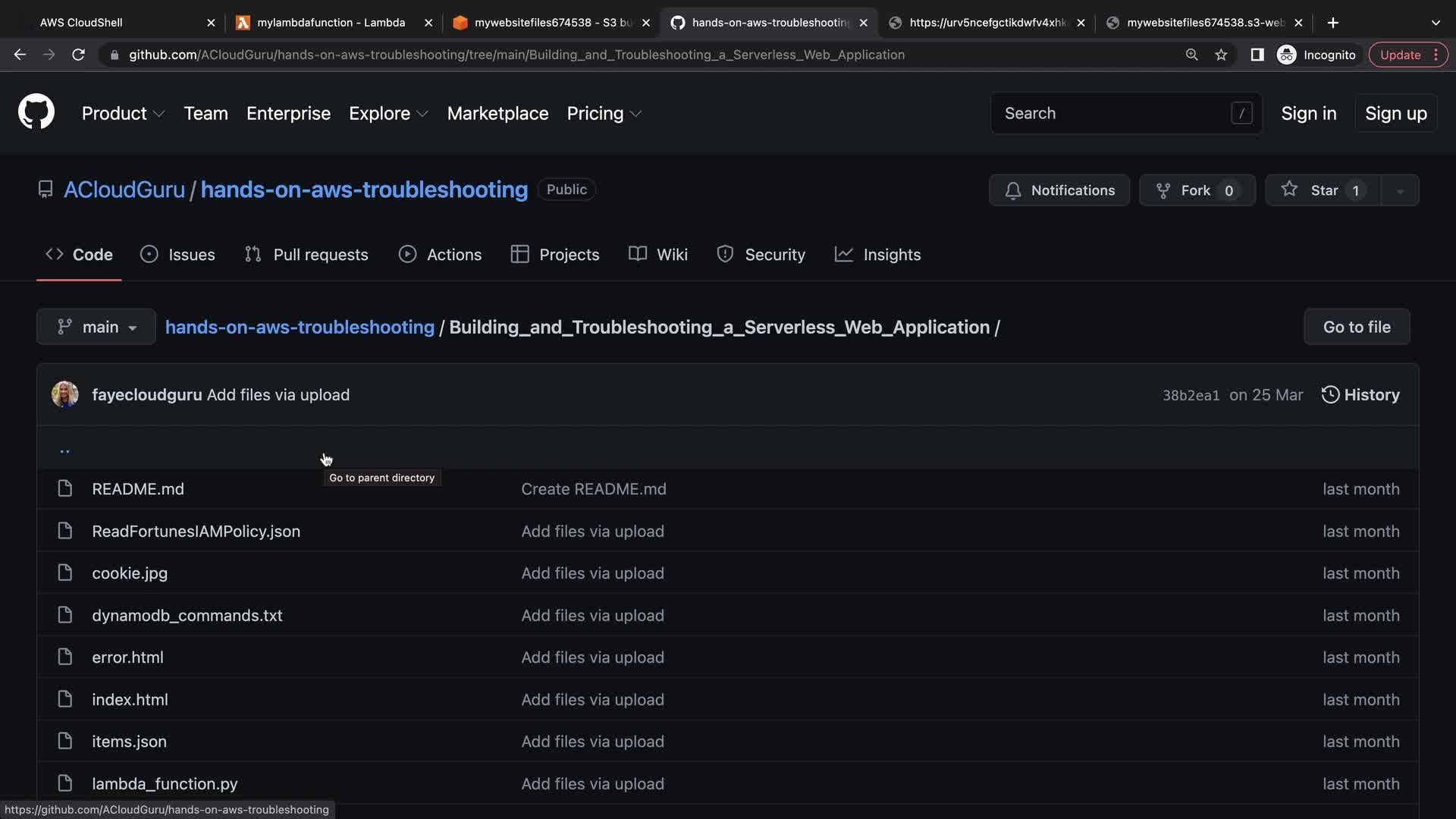
Task: Open commit History clock link
Action: 1360,395
